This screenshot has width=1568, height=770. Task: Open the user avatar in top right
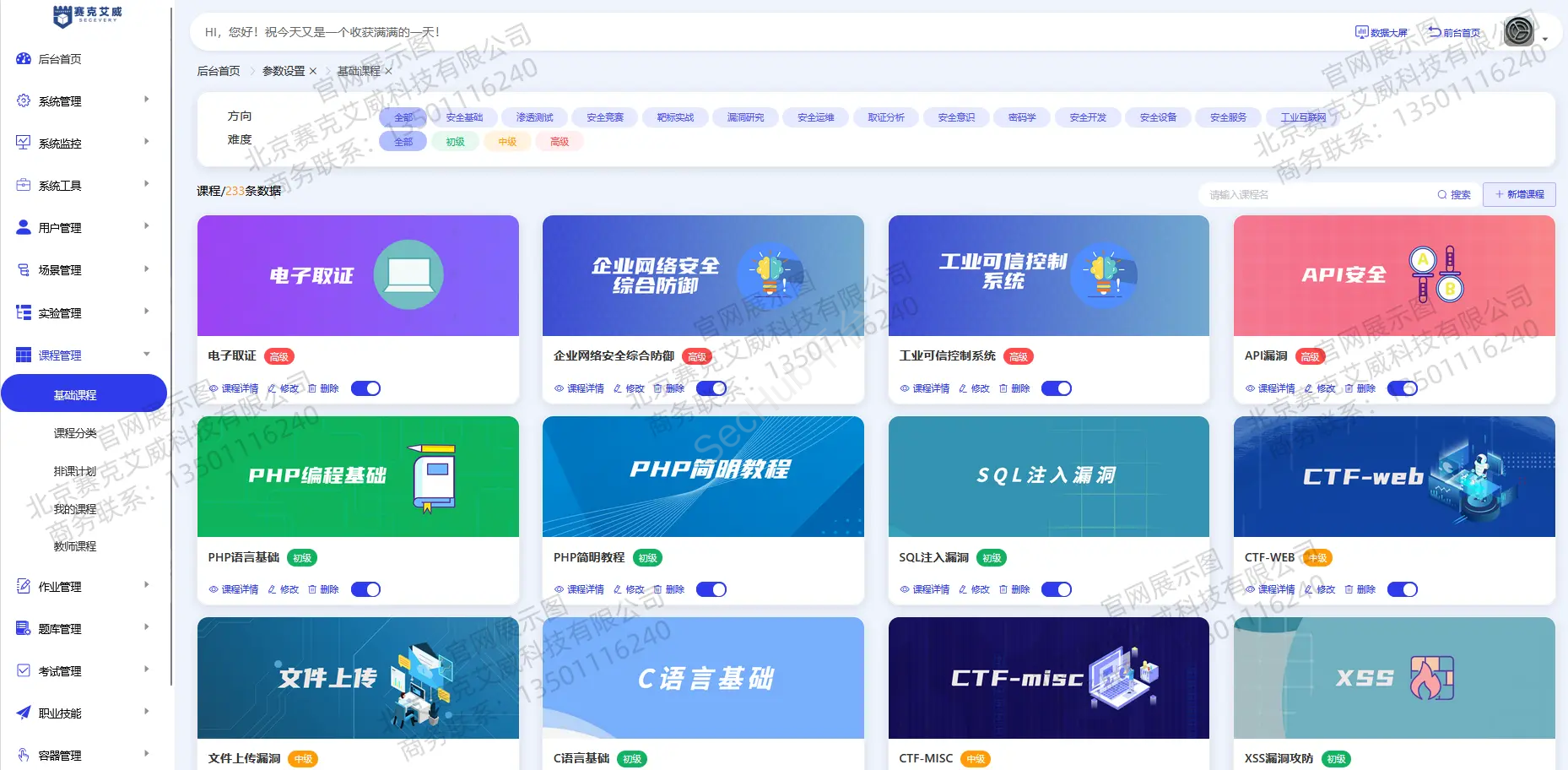1519,32
